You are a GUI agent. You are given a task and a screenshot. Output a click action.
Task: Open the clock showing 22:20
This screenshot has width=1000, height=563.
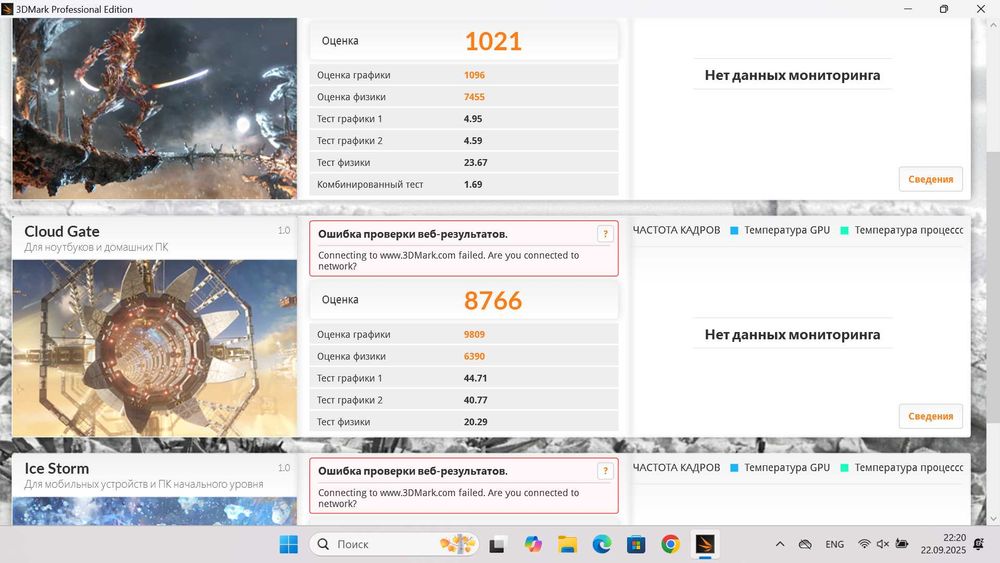point(943,544)
